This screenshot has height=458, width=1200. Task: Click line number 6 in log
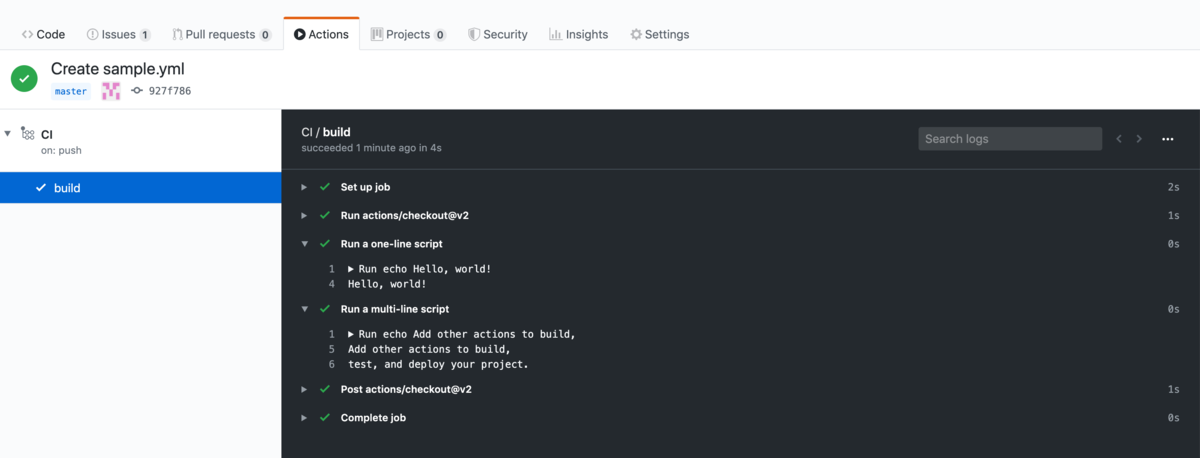[x=331, y=364]
